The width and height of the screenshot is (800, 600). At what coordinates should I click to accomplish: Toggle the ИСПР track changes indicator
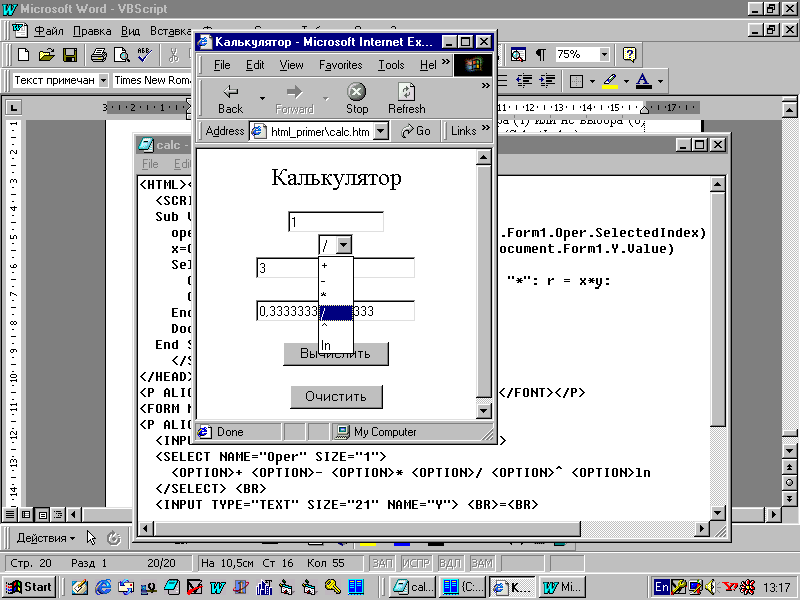(416, 563)
